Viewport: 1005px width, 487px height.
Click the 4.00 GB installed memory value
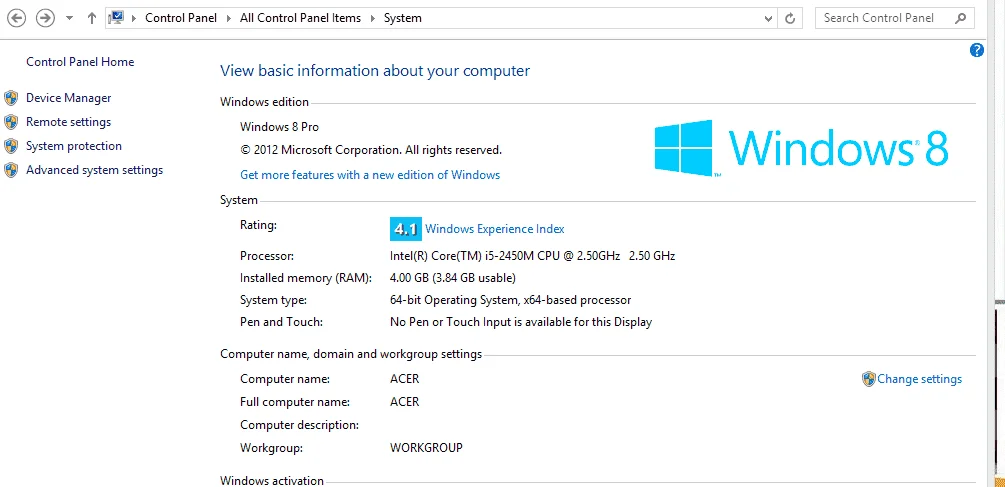(x=453, y=277)
